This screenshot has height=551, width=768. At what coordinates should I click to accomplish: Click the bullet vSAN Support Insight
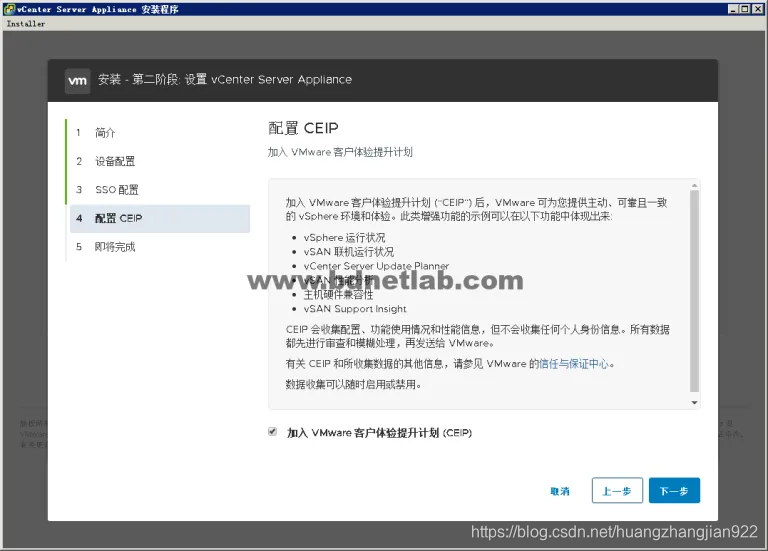[x=355, y=309]
